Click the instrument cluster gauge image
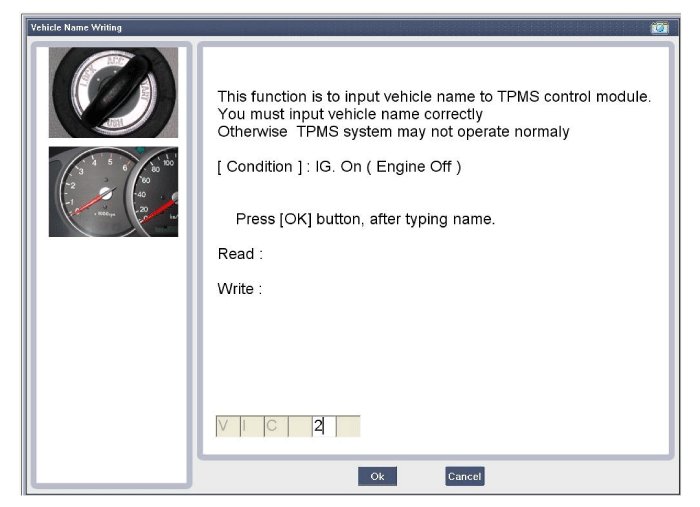The image size is (700, 507). (x=113, y=191)
